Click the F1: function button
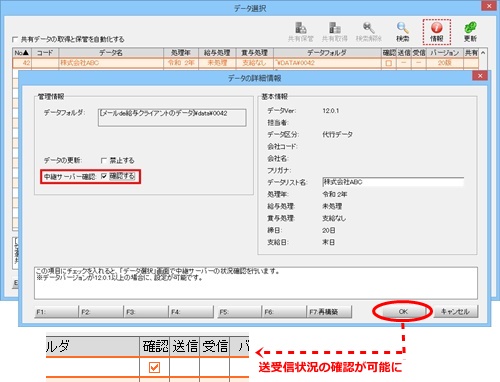Viewport: 500px width, 382px height. pos(56,312)
